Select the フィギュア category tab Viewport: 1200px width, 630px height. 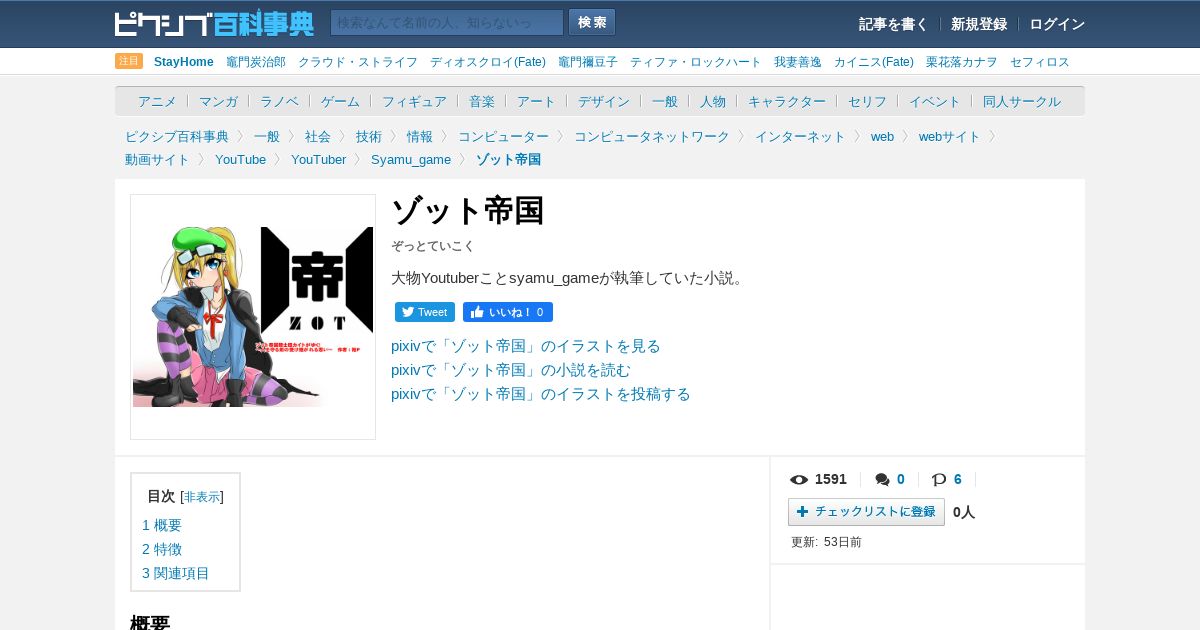(x=414, y=101)
